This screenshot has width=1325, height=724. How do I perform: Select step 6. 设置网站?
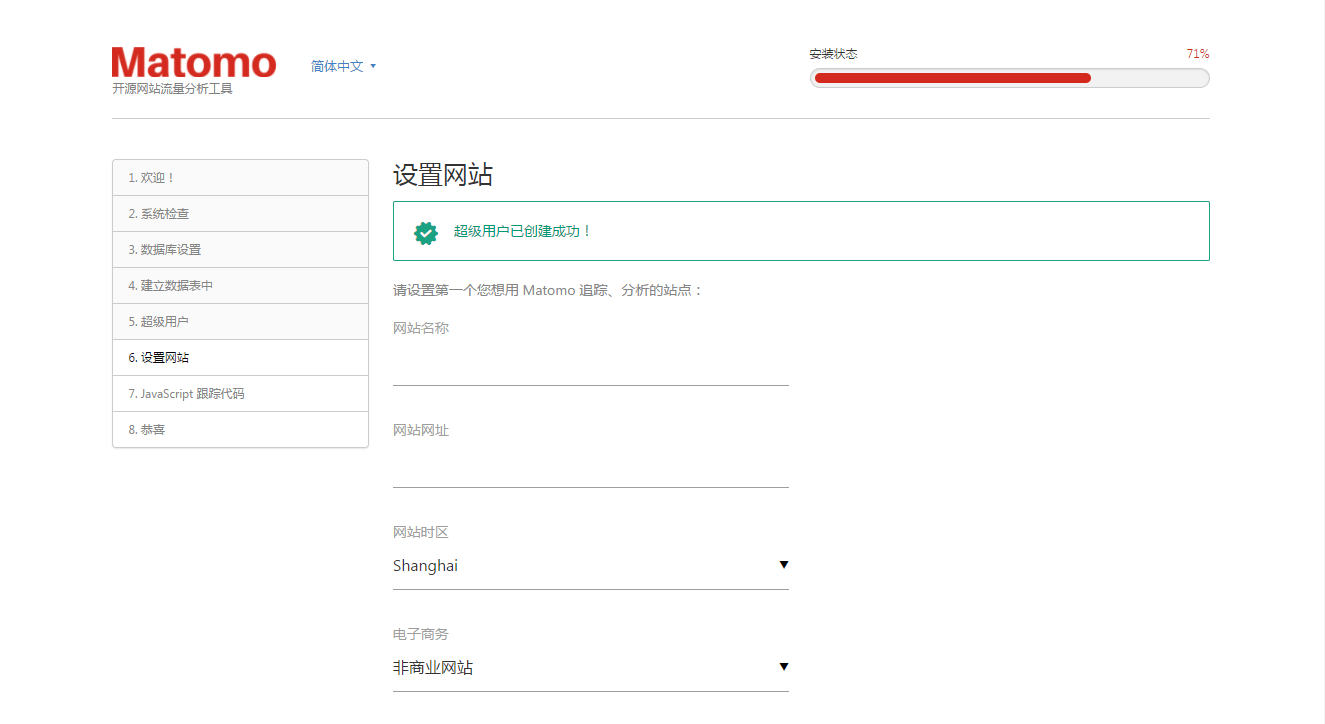coord(240,358)
